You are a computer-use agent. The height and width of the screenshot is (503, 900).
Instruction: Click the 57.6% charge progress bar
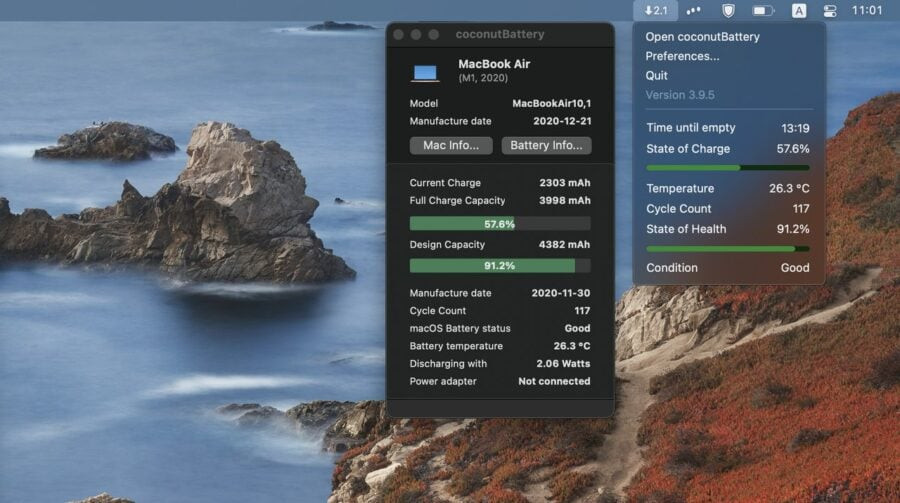coord(500,224)
